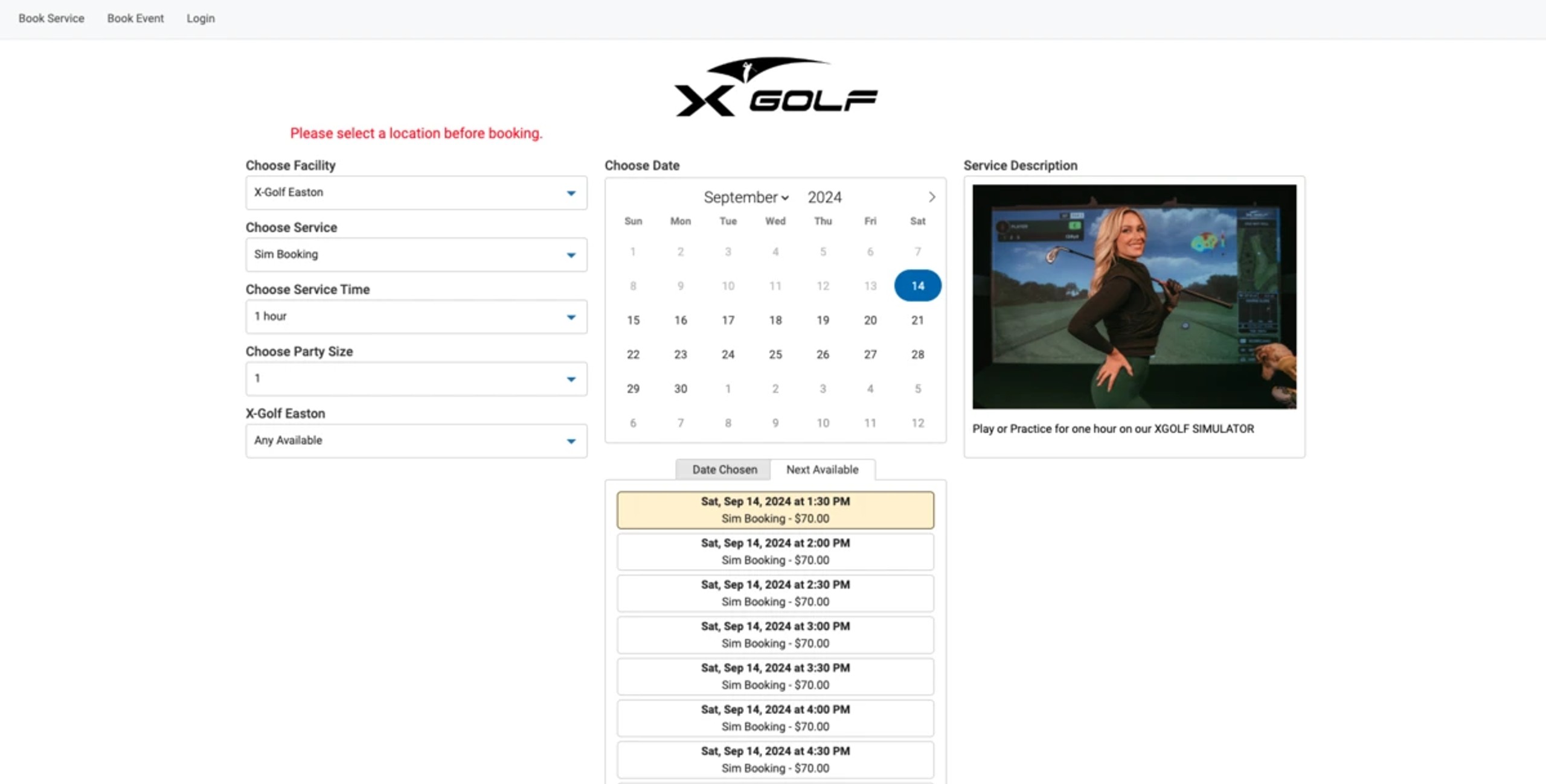Select the 3:30 PM Sim Booking slot
Viewport: 1546px width, 784px height.
[775, 677]
